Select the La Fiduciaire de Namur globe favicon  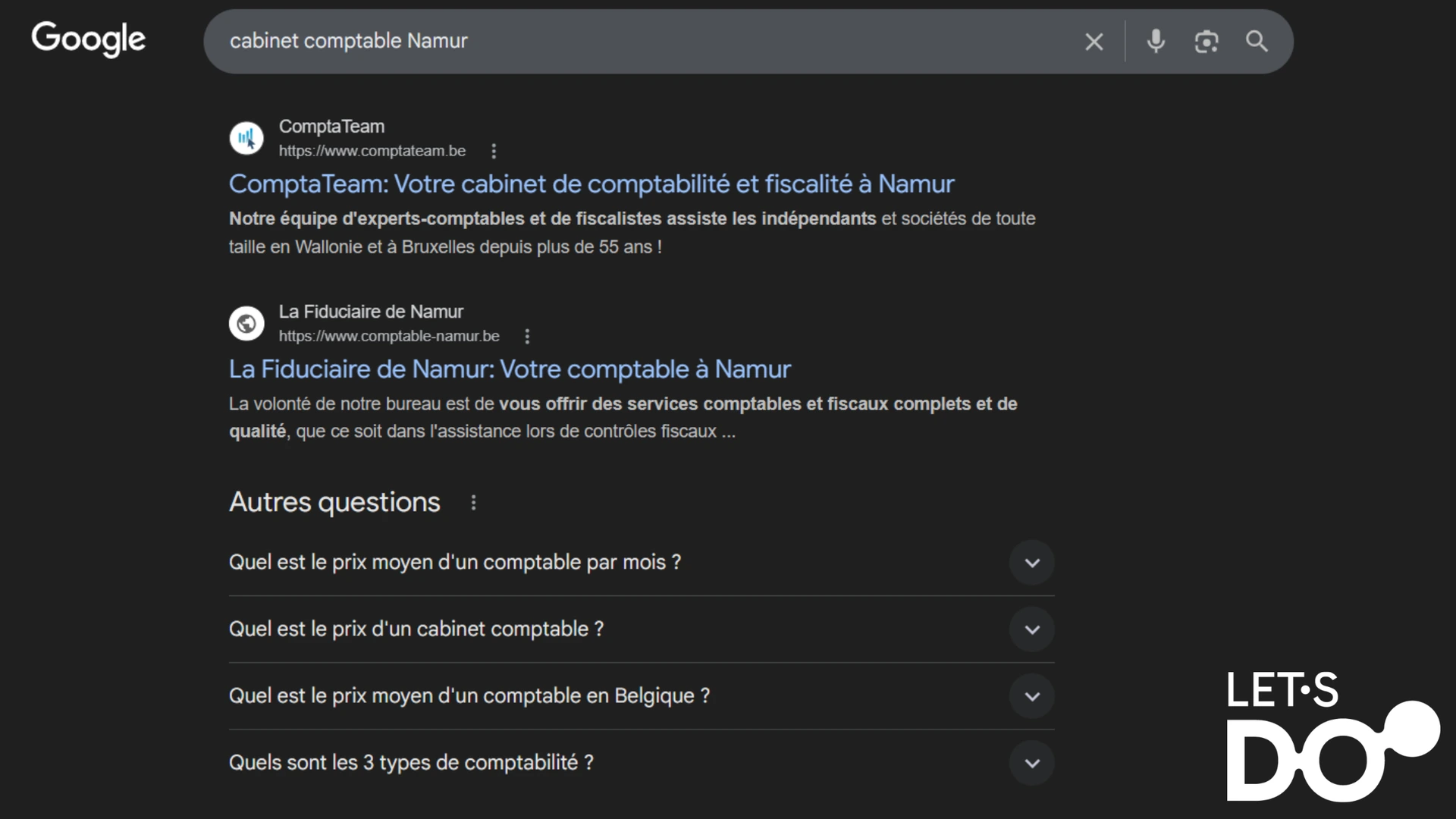pos(246,323)
